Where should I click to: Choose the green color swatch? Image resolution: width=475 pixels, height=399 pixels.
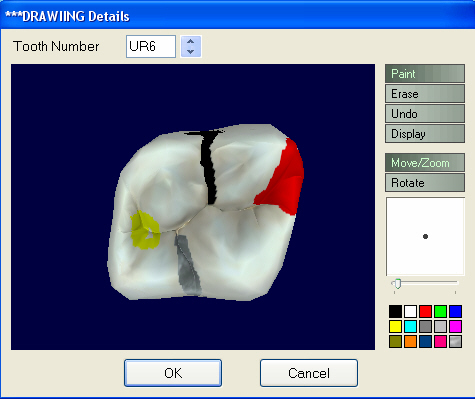[440, 312]
